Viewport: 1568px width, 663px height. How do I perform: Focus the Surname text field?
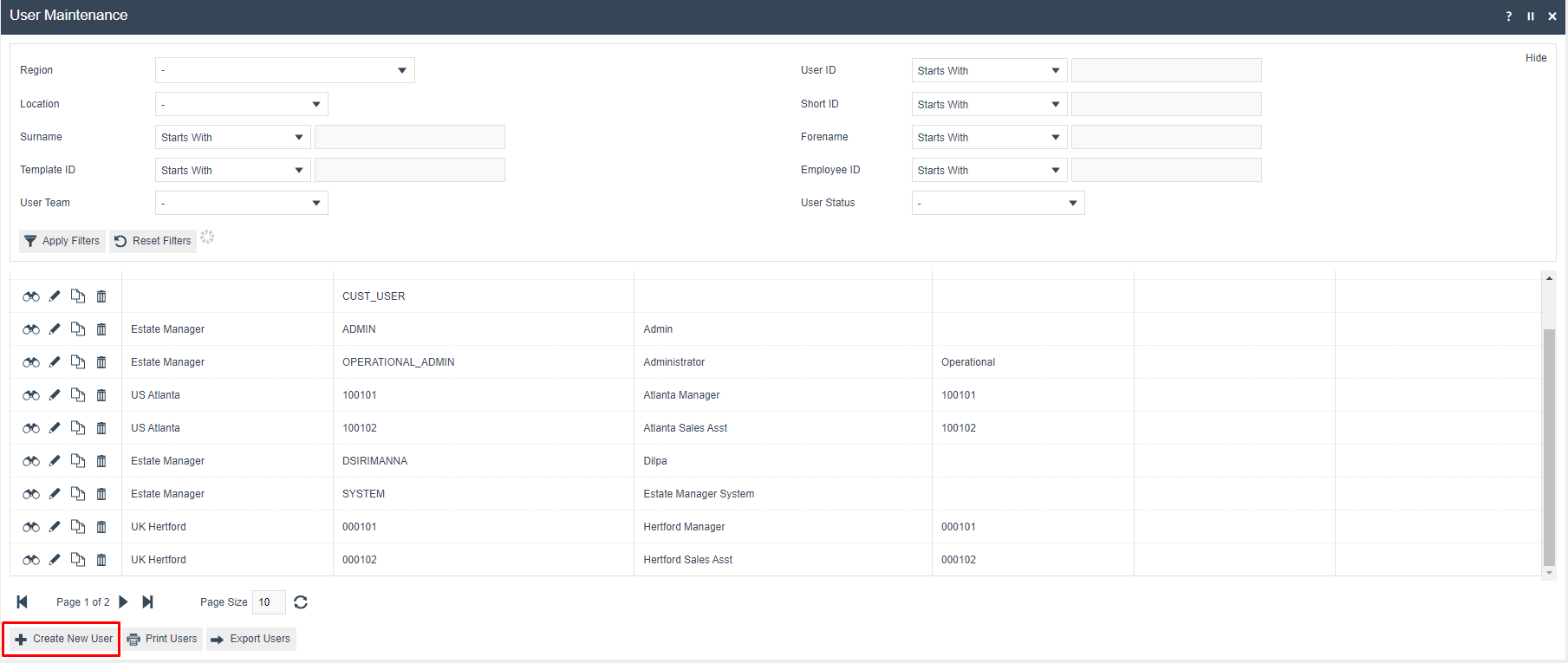click(x=410, y=137)
